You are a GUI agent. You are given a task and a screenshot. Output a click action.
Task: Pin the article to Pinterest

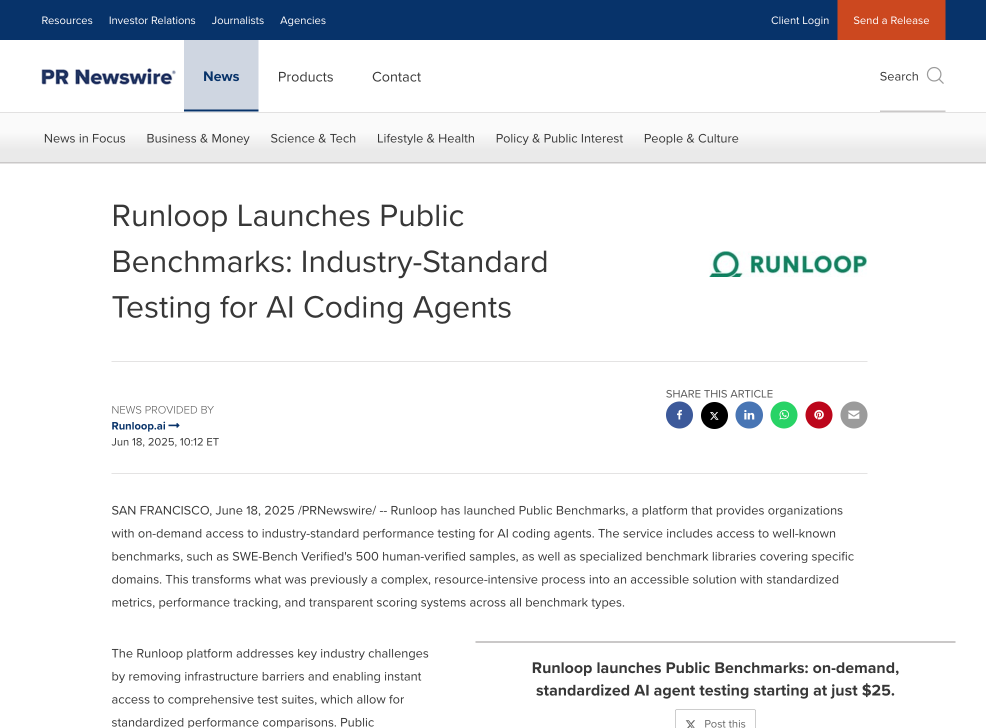tap(819, 415)
